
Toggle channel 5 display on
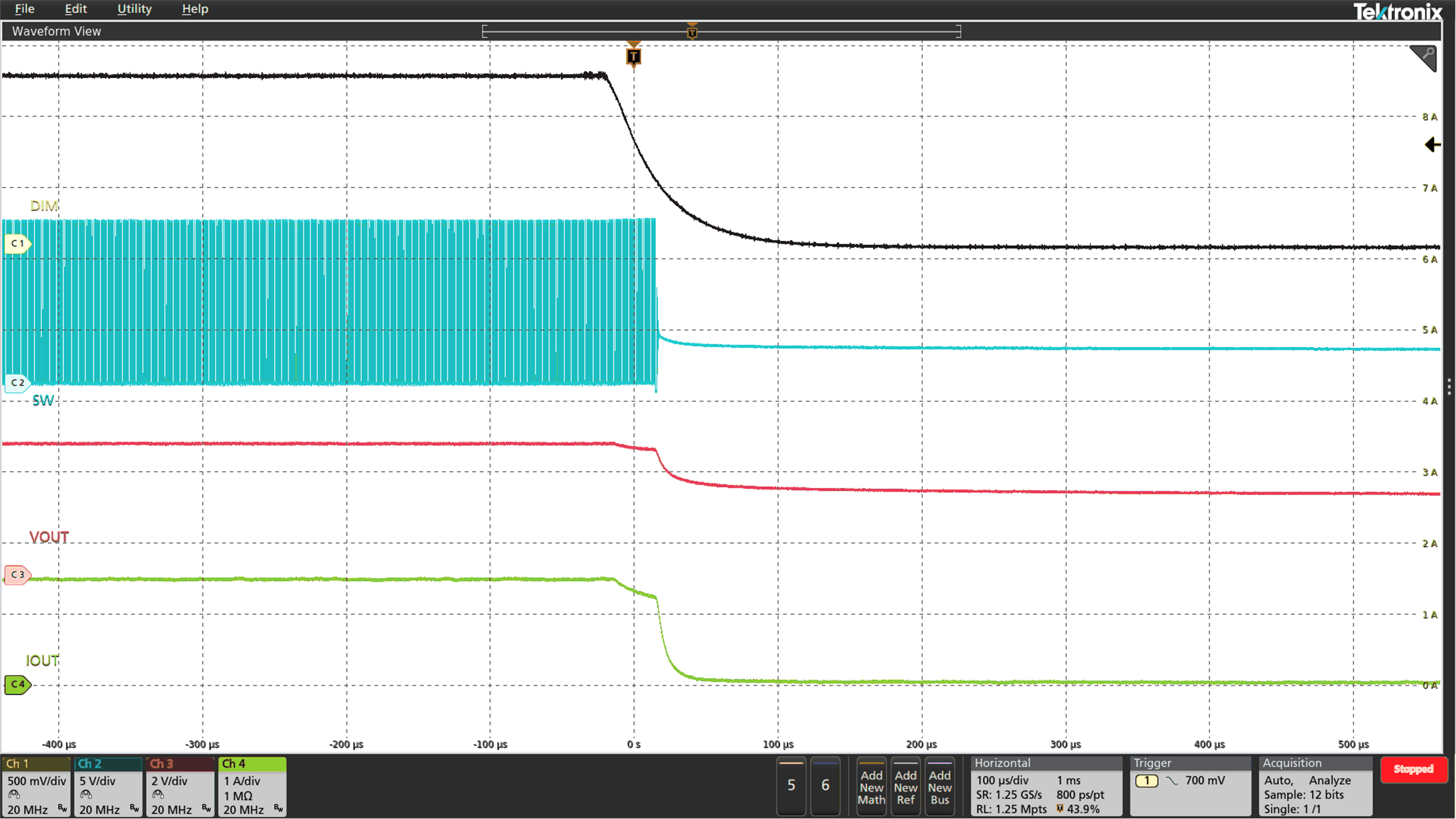click(791, 785)
